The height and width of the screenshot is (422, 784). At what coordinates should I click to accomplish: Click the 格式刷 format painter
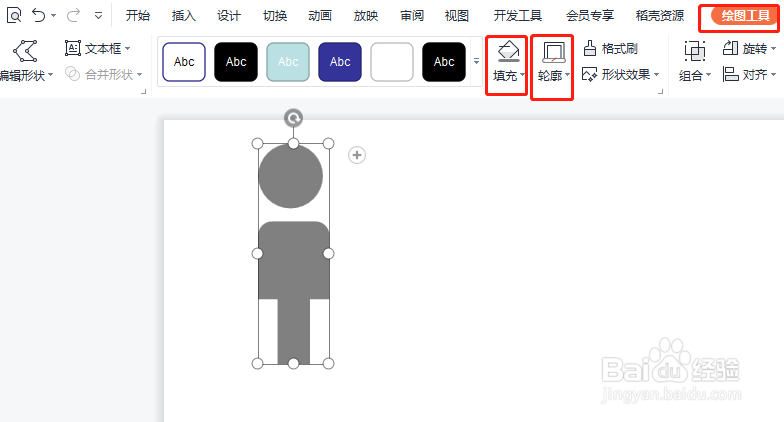(610, 48)
